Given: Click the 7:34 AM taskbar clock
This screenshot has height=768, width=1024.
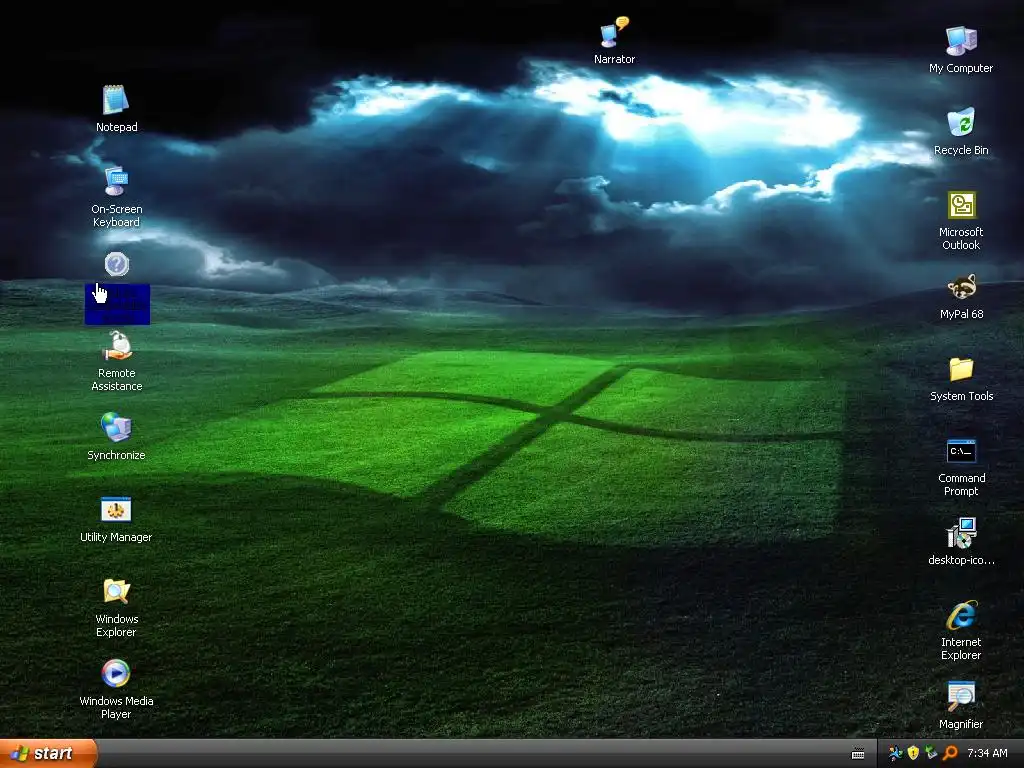Looking at the screenshot, I should 987,753.
